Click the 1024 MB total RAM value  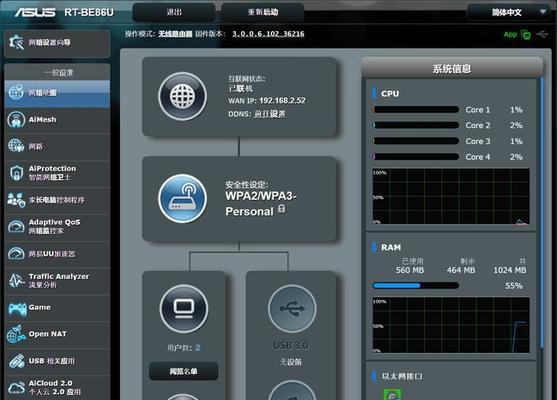click(510, 270)
